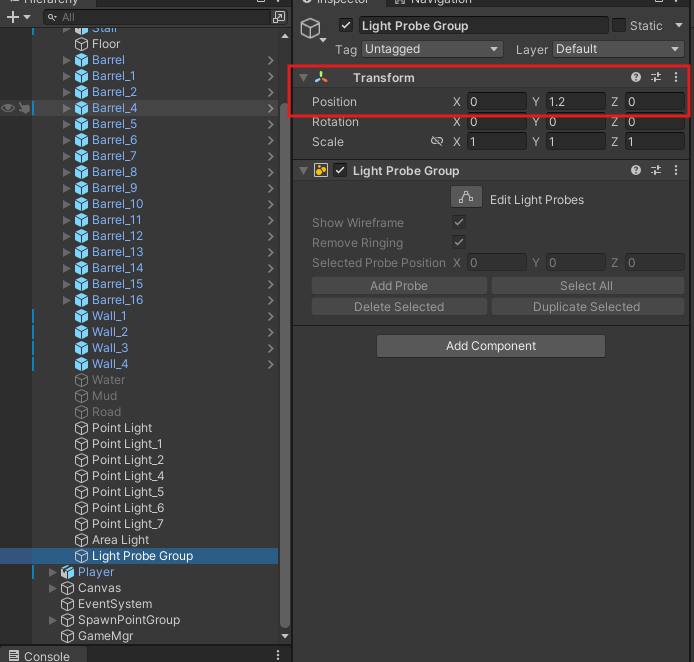This screenshot has height=662, width=694.
Task: Open Wall_1 prefab via right chevron
Action: coord(270,316)
